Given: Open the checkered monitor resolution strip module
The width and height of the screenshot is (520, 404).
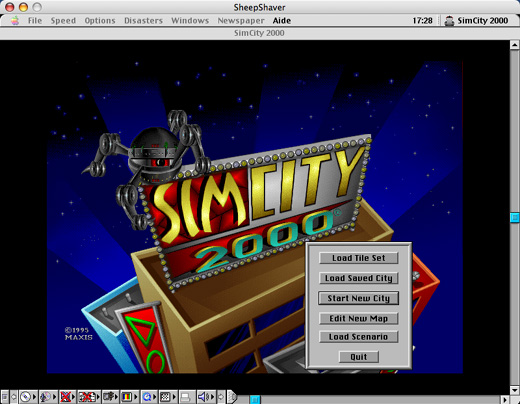Looking at the screenshot, I should (165, 397).
